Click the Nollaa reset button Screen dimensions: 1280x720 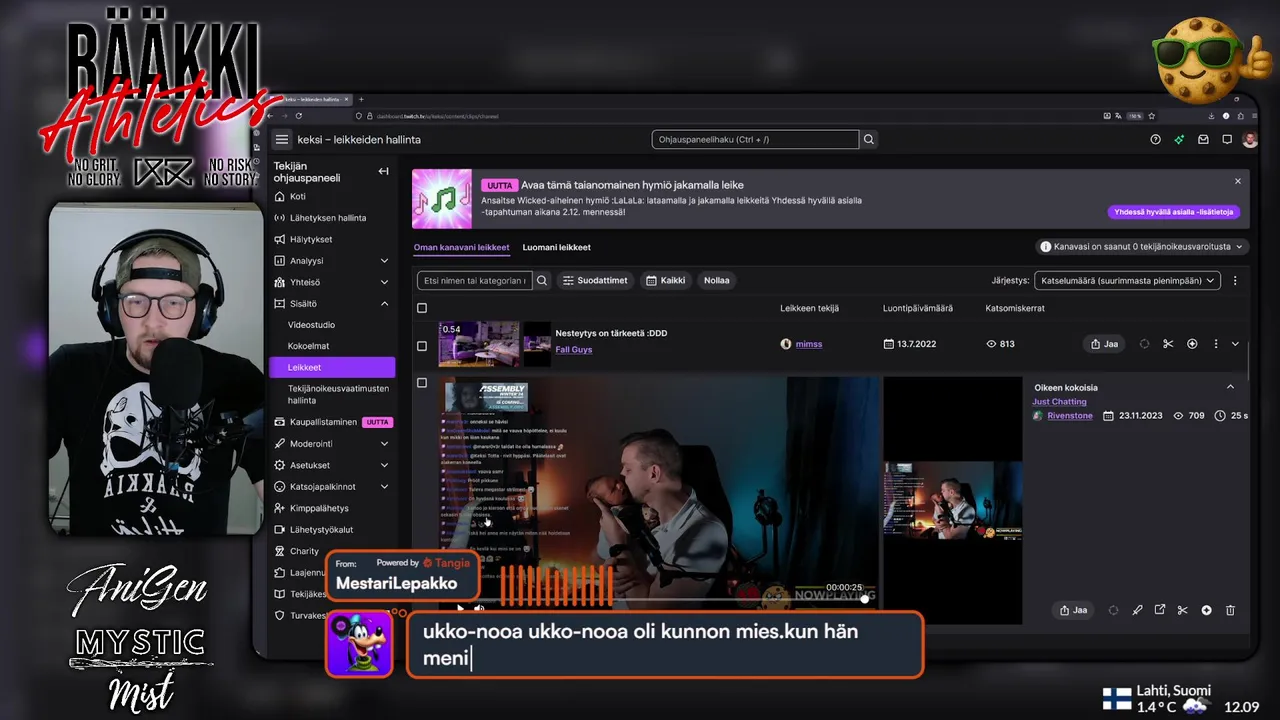(716, 281)
